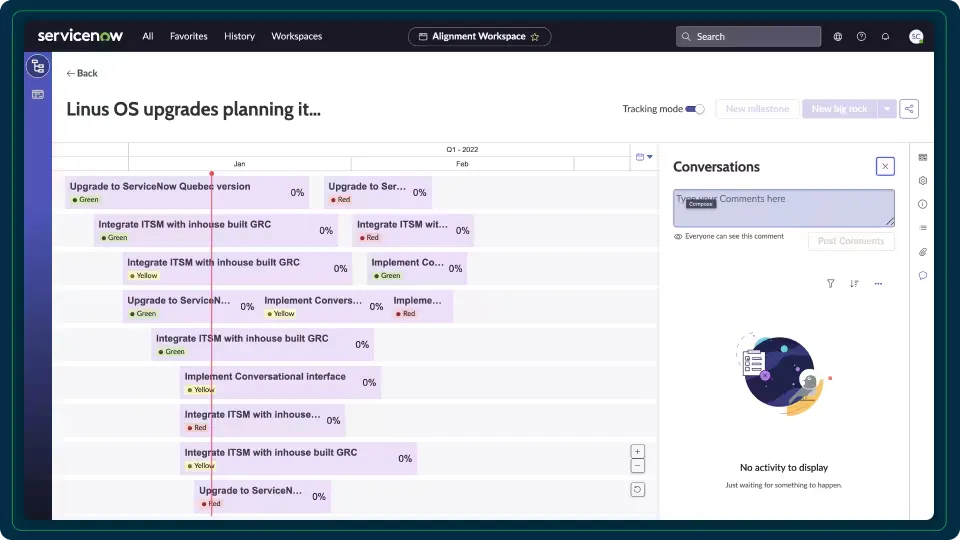Open the Favorites menu
Screen dimensions: 960x540
tap(189, 36)
